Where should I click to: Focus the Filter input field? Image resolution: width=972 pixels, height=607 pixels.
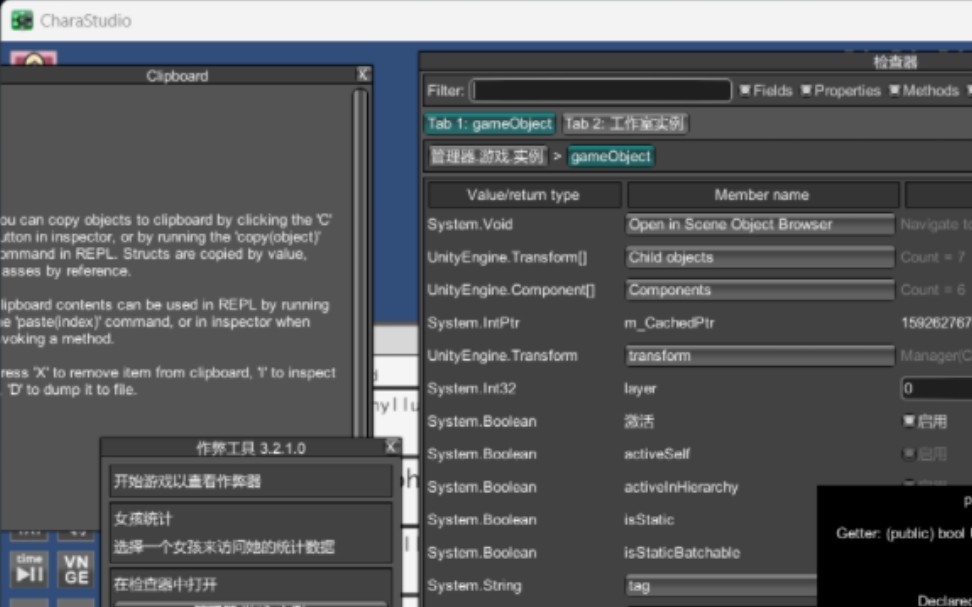click(601, 91)
